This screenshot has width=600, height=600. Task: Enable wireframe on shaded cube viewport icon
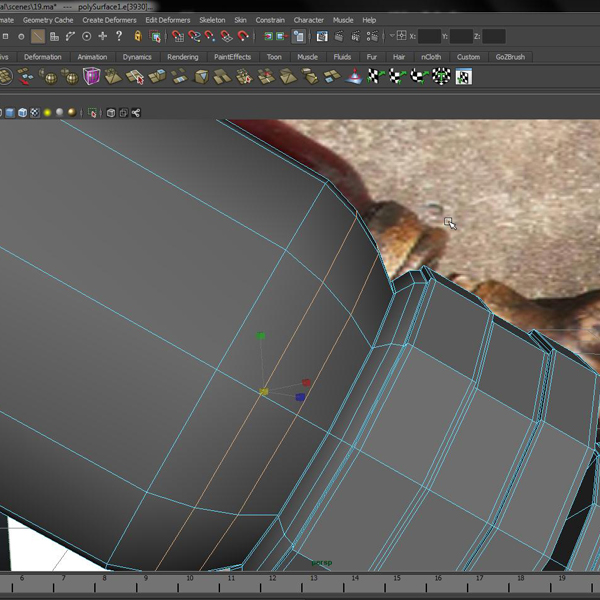coord(23,112)
